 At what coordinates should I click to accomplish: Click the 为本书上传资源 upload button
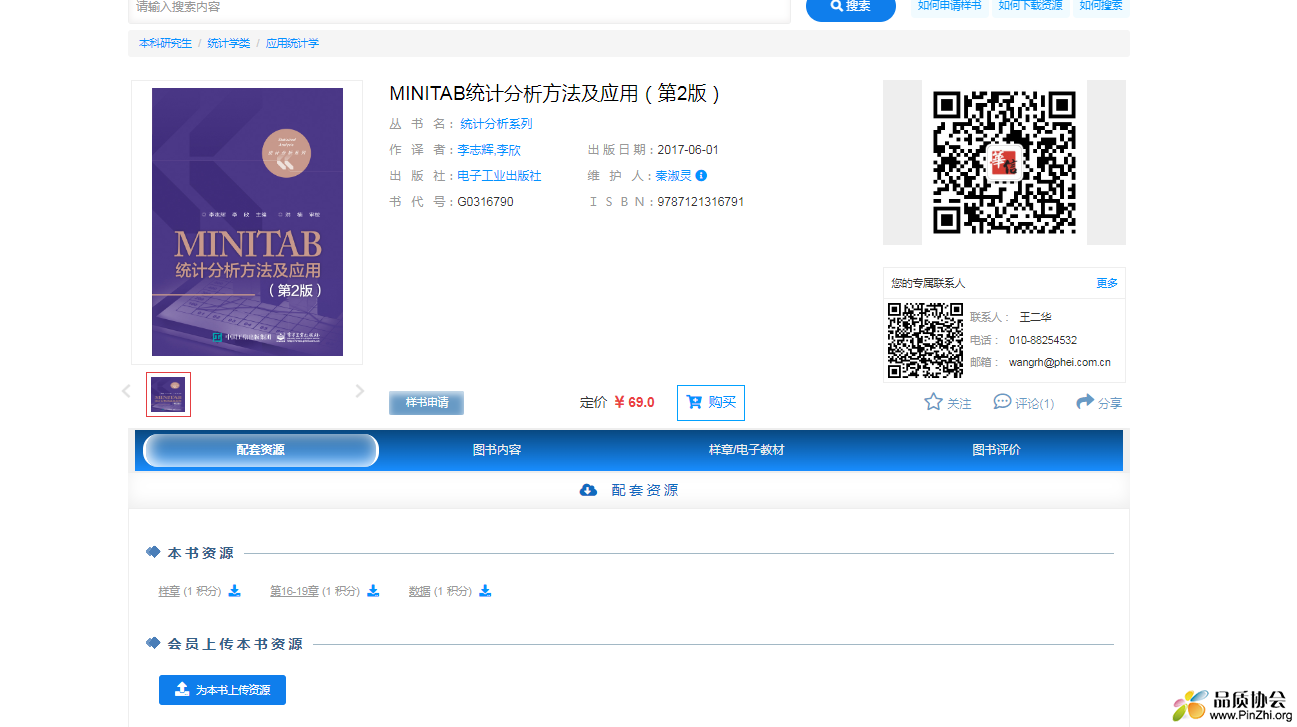(x=222, y=690)
